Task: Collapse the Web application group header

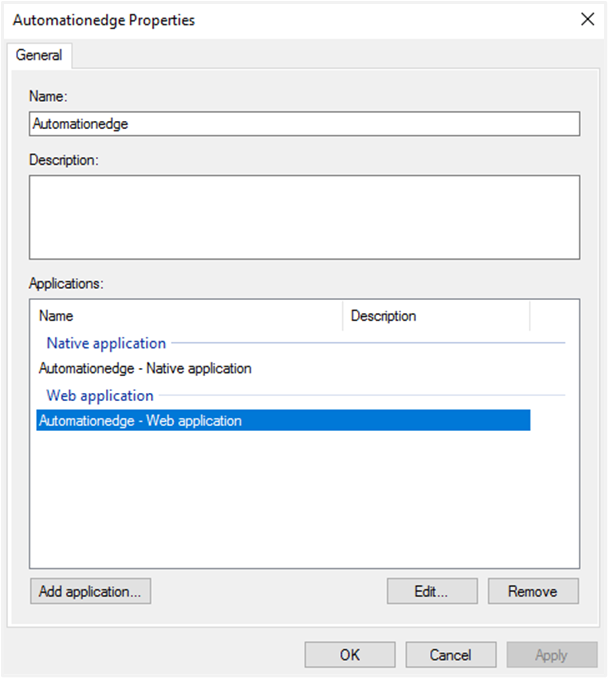Action: [x=100, y=395]
